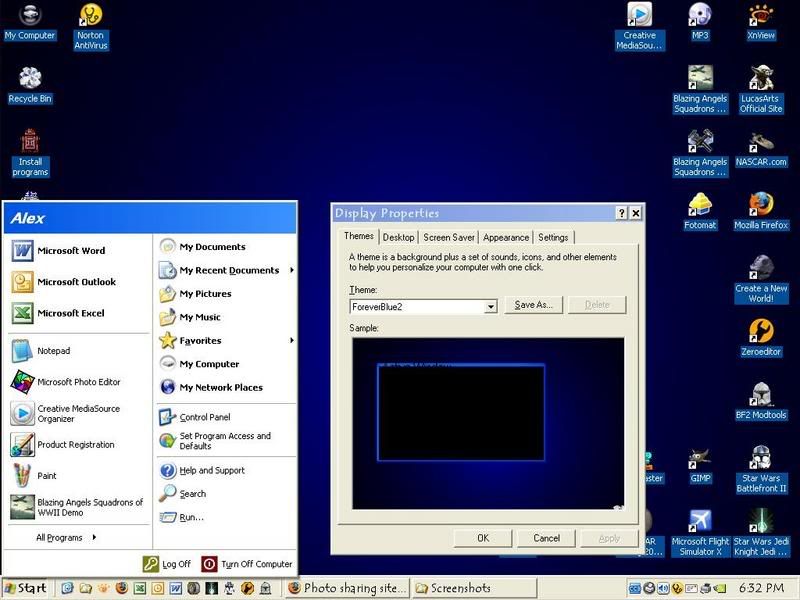Viewport: 800px width, 600px height.
Task: Select the NASCAR.com desktop shortcut
Action: pos(761,149)
